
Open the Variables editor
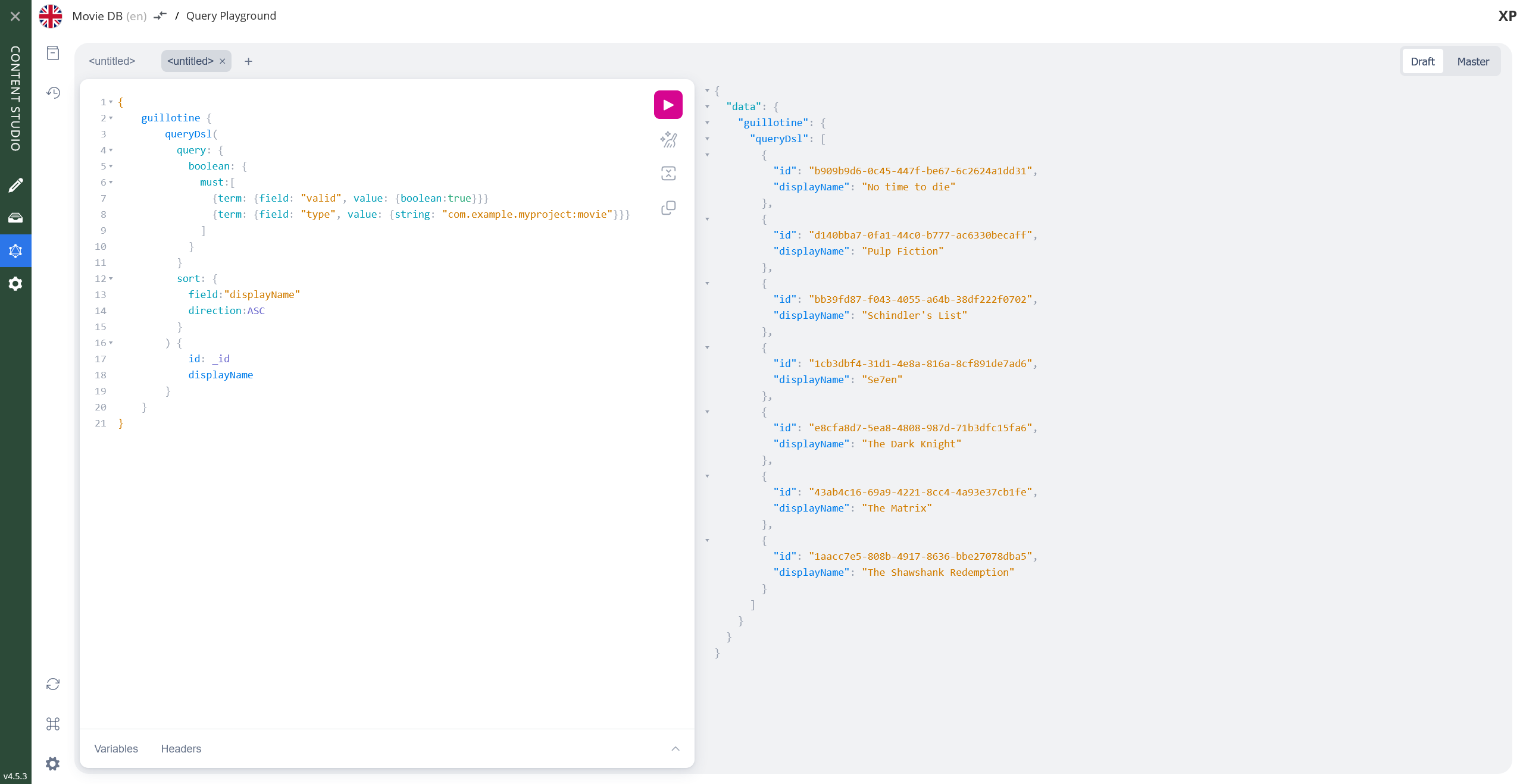(116, 749)
